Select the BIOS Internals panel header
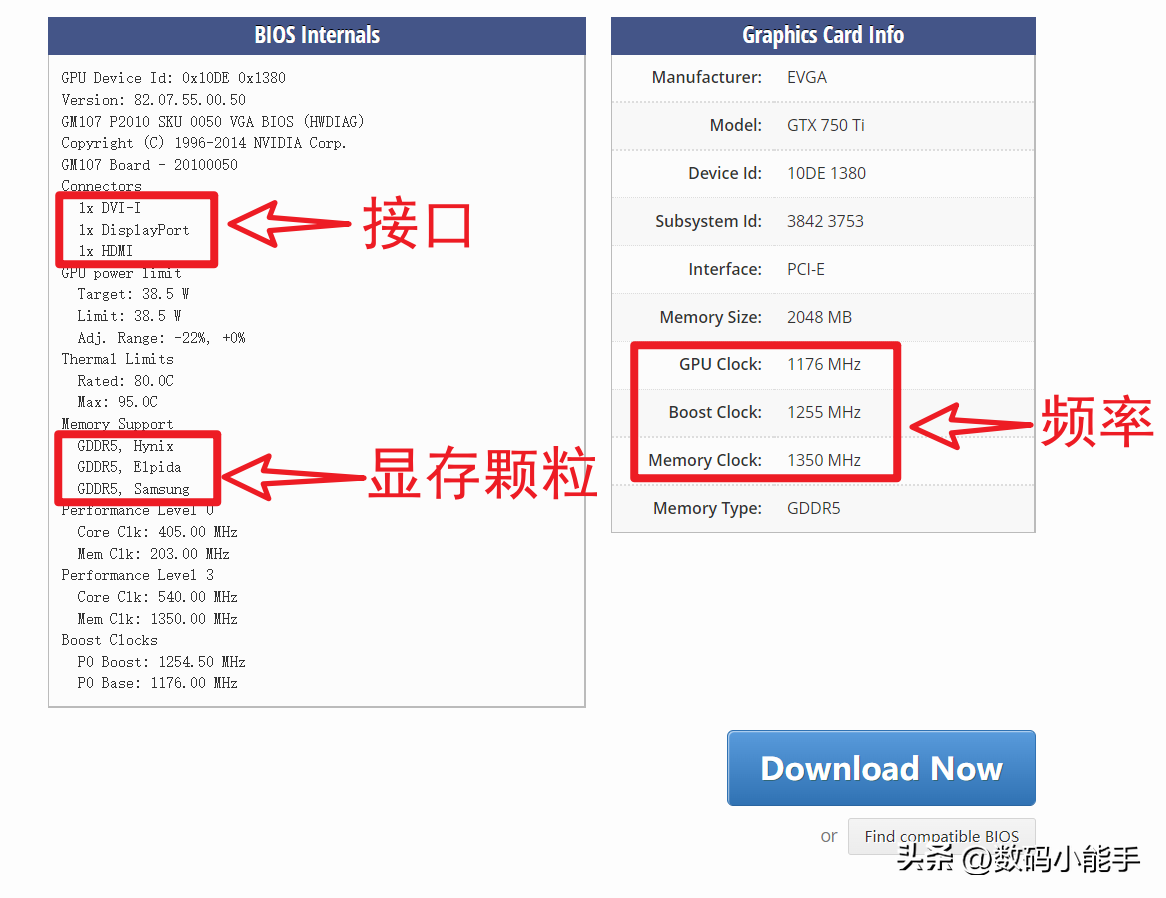 coord(316,35)
